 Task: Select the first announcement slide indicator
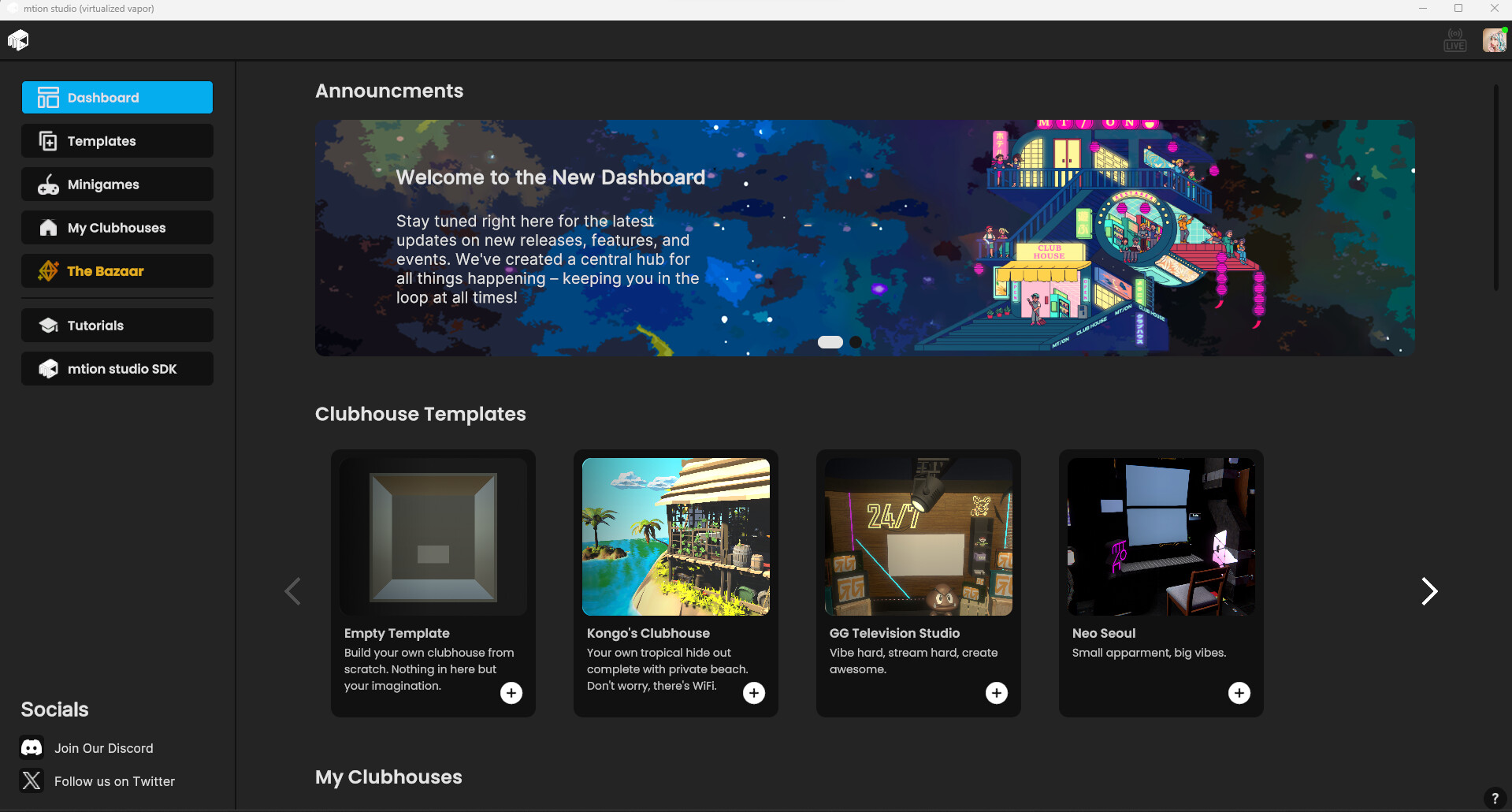[x=830, y=342]
